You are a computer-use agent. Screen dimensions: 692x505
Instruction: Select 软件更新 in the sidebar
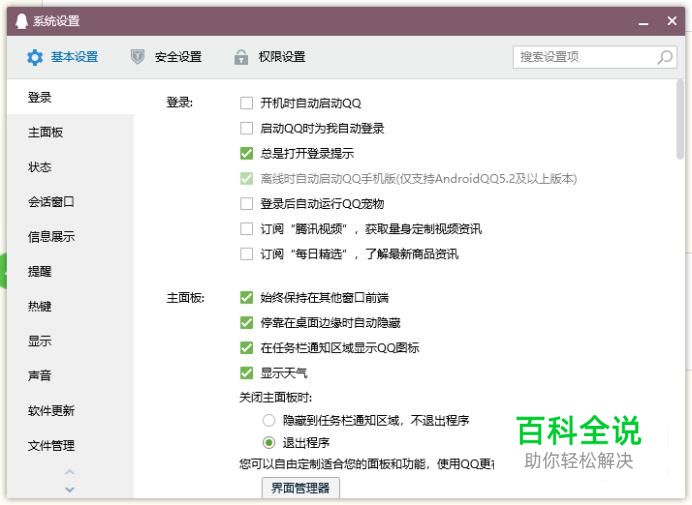(70, 411)
